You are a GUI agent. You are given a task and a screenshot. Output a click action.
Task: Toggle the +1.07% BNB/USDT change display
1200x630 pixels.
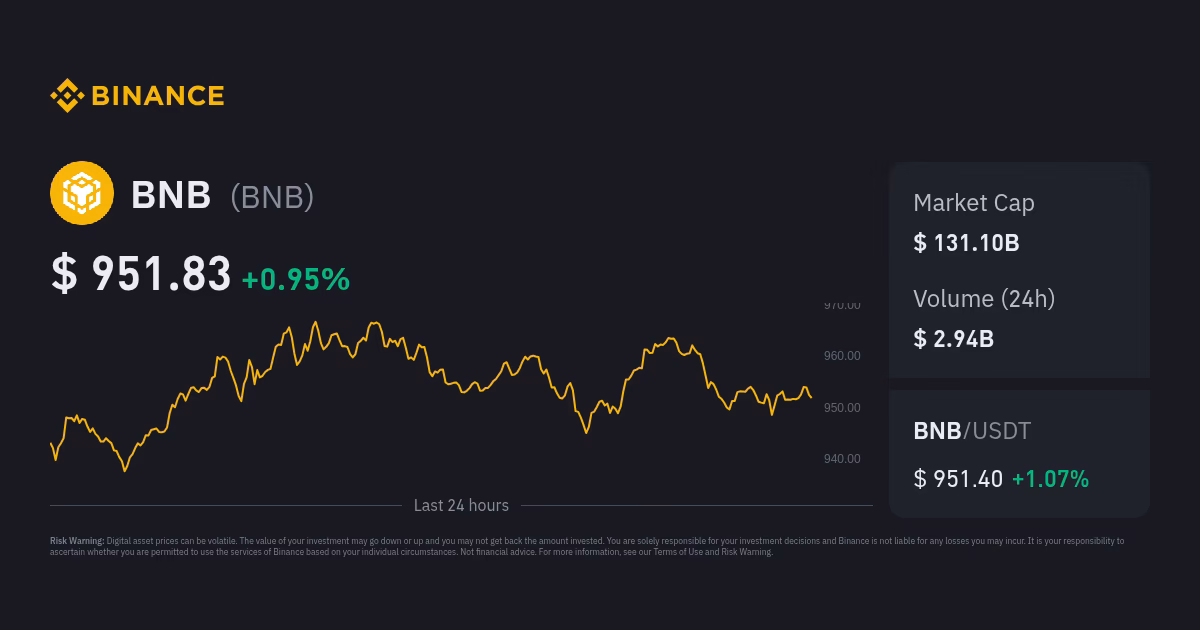pos(1051,479)
